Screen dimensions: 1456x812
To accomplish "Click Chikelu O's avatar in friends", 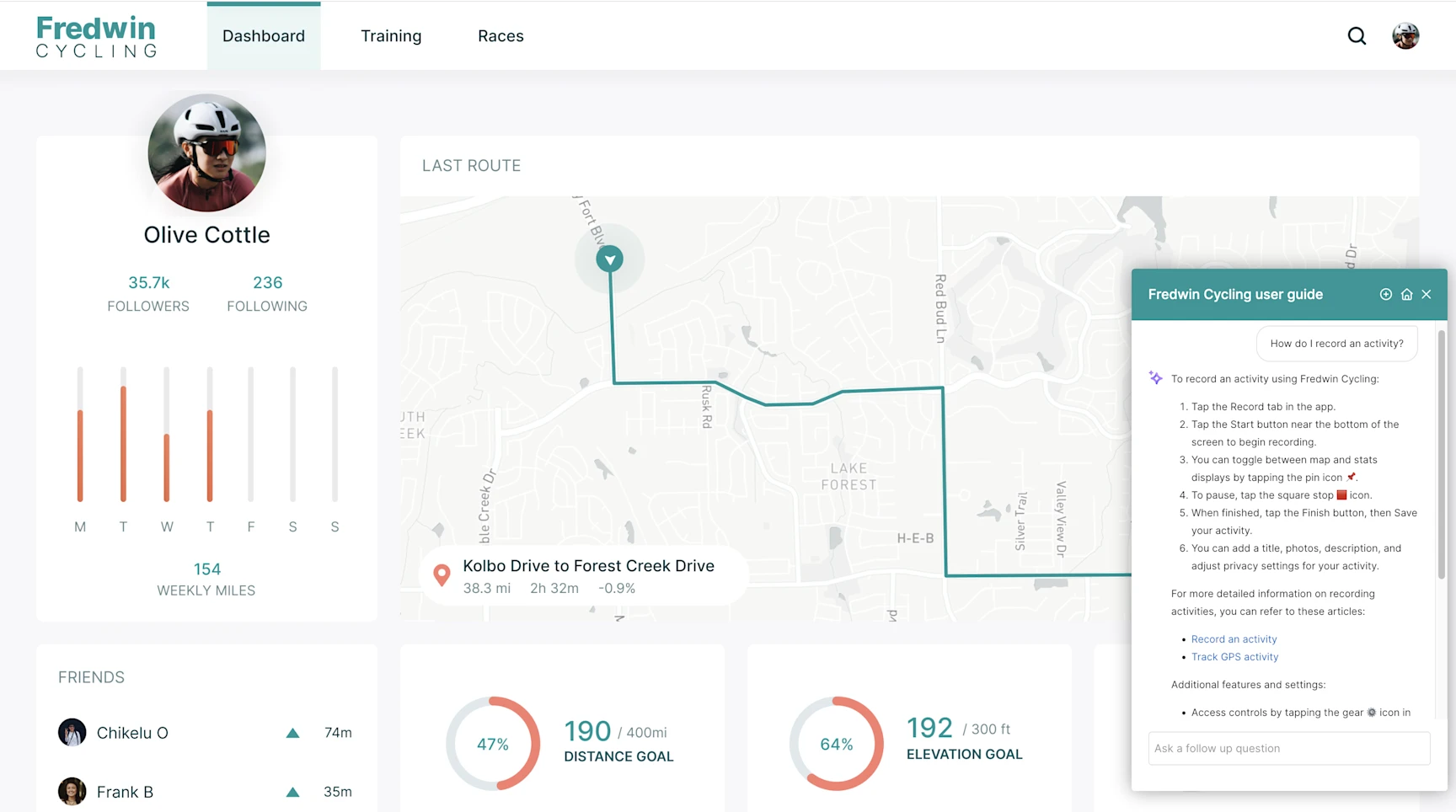I will tap(72, 732).
